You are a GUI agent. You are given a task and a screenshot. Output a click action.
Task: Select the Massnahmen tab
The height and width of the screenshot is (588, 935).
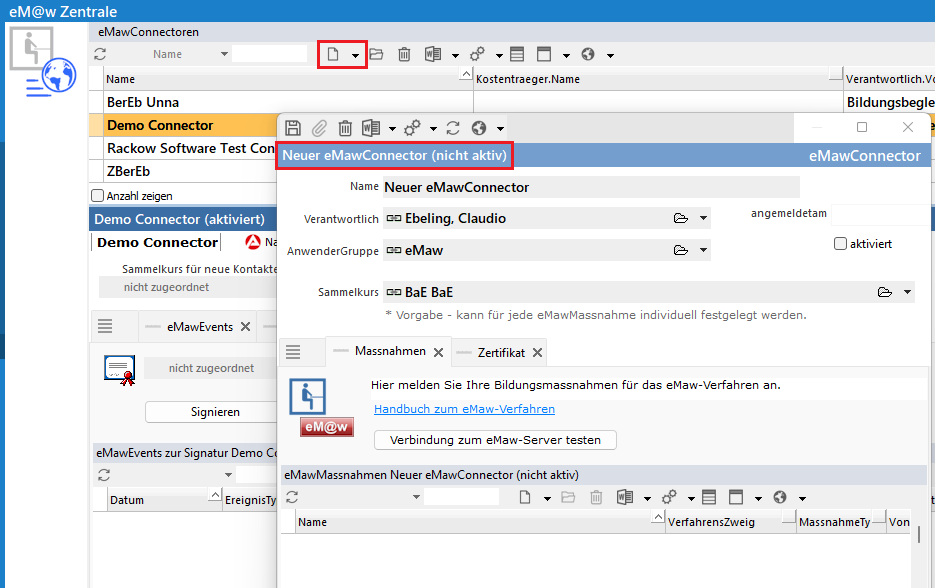[390, 352]
